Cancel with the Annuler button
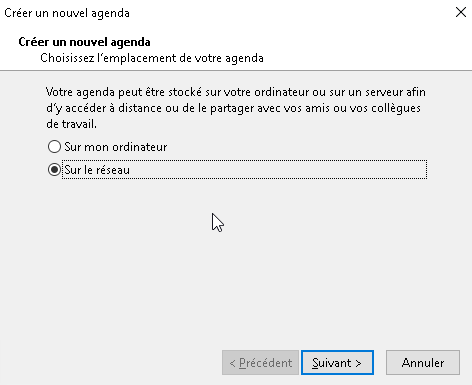Viewport: 472px width, 385px height. [x=423, y=363]
